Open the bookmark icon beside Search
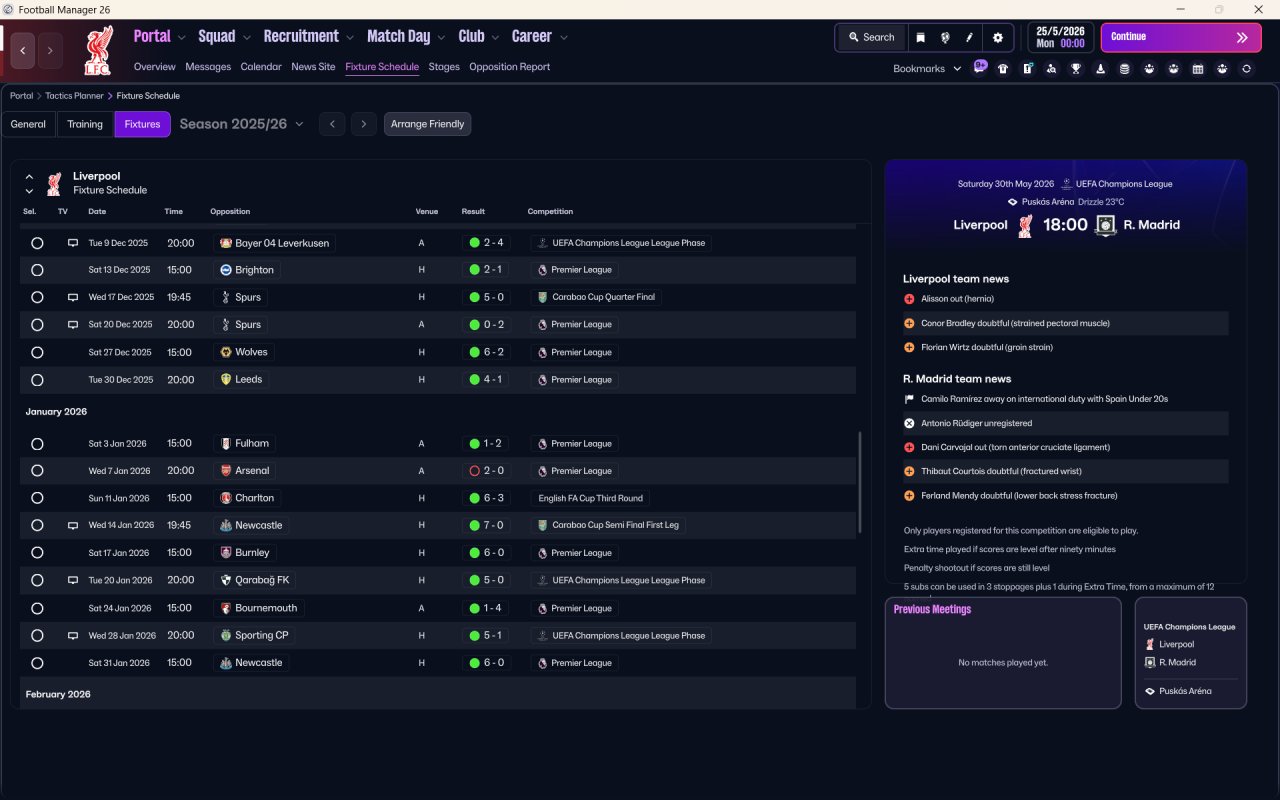 tap(920, 37)
